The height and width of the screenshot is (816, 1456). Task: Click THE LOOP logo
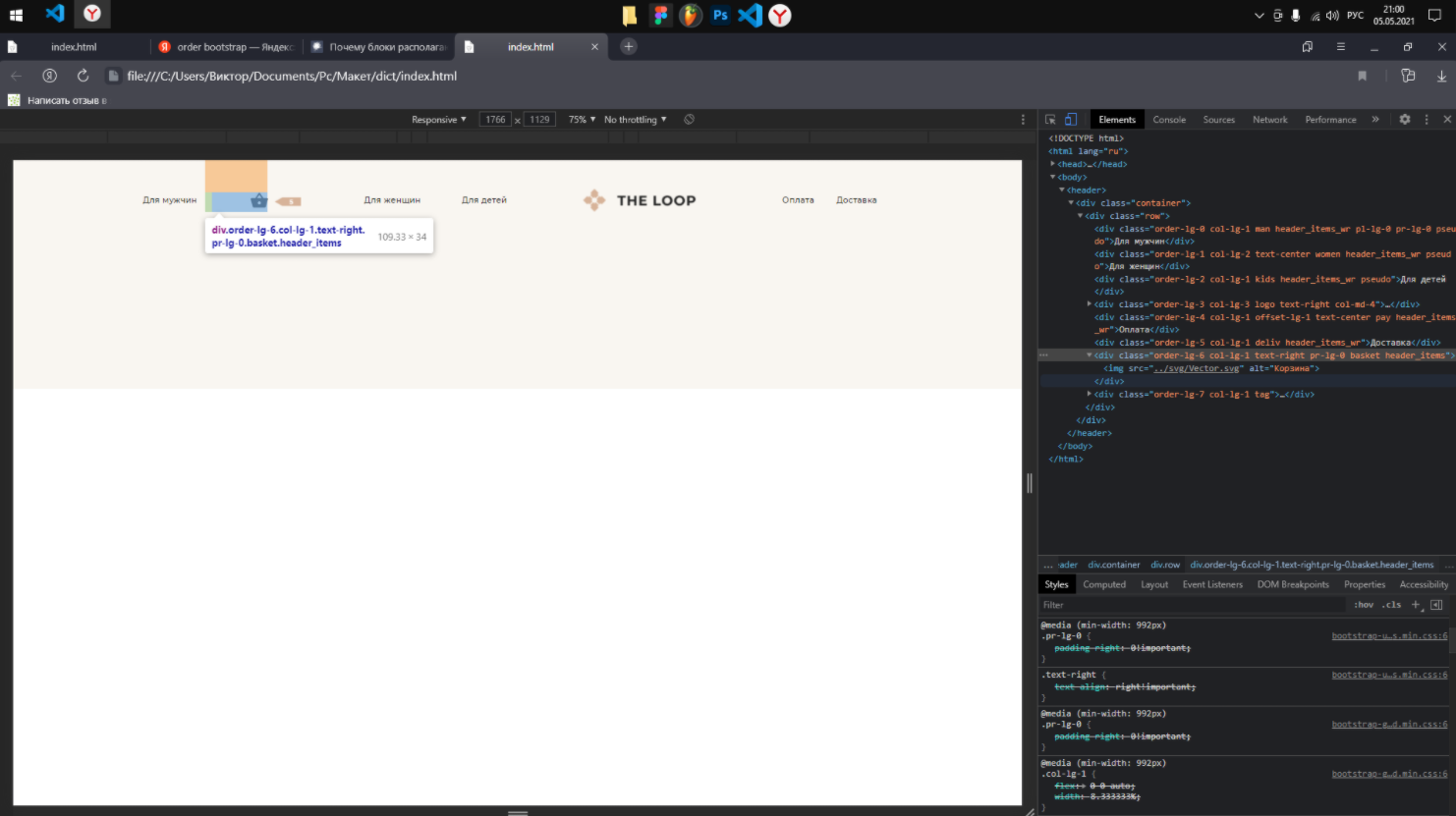tap(640, 200)
